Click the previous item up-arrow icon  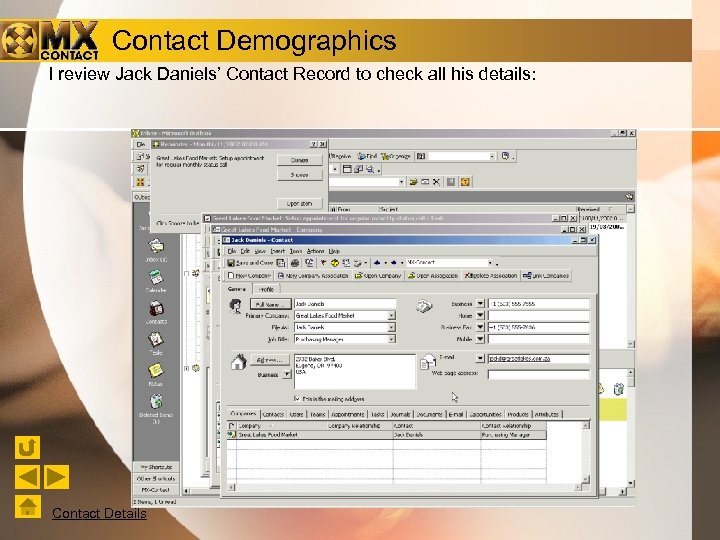coord(377,263)
